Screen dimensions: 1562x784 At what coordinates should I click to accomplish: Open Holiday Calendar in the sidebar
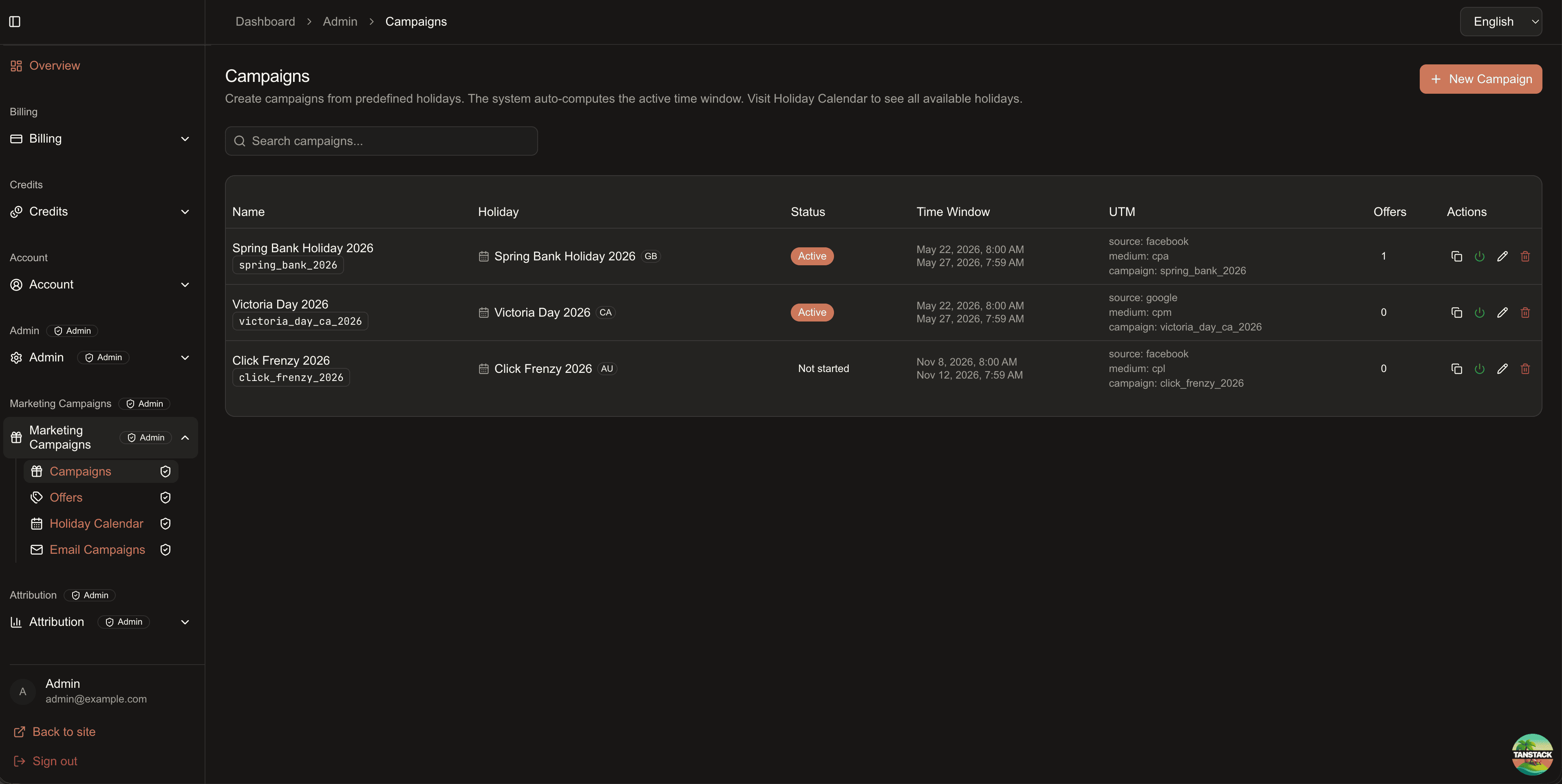[x=101, y=524]
